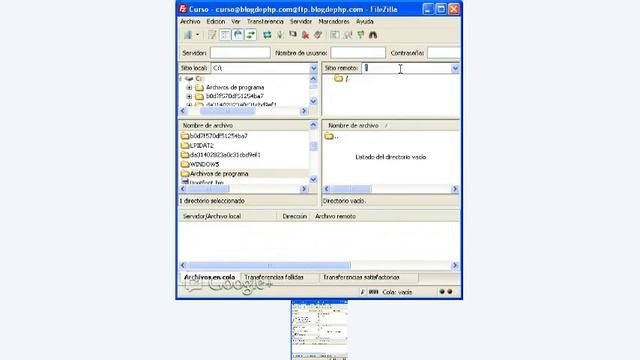Click up arrow of local file list scrollbar
The width and height of the screenshot is (640, 360).
click(x=313, y=125)
